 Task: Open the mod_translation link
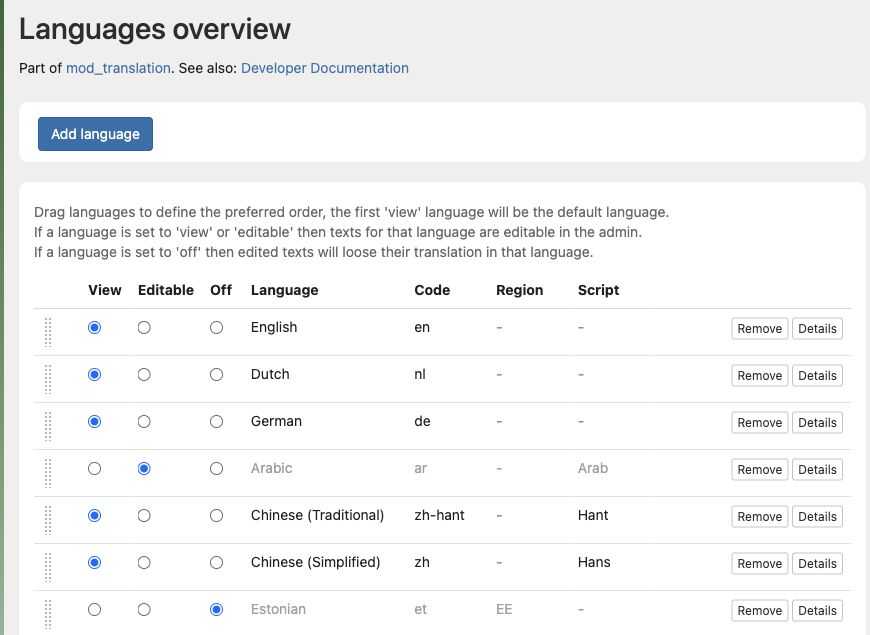pyautogui.click(x=118, y=68)
